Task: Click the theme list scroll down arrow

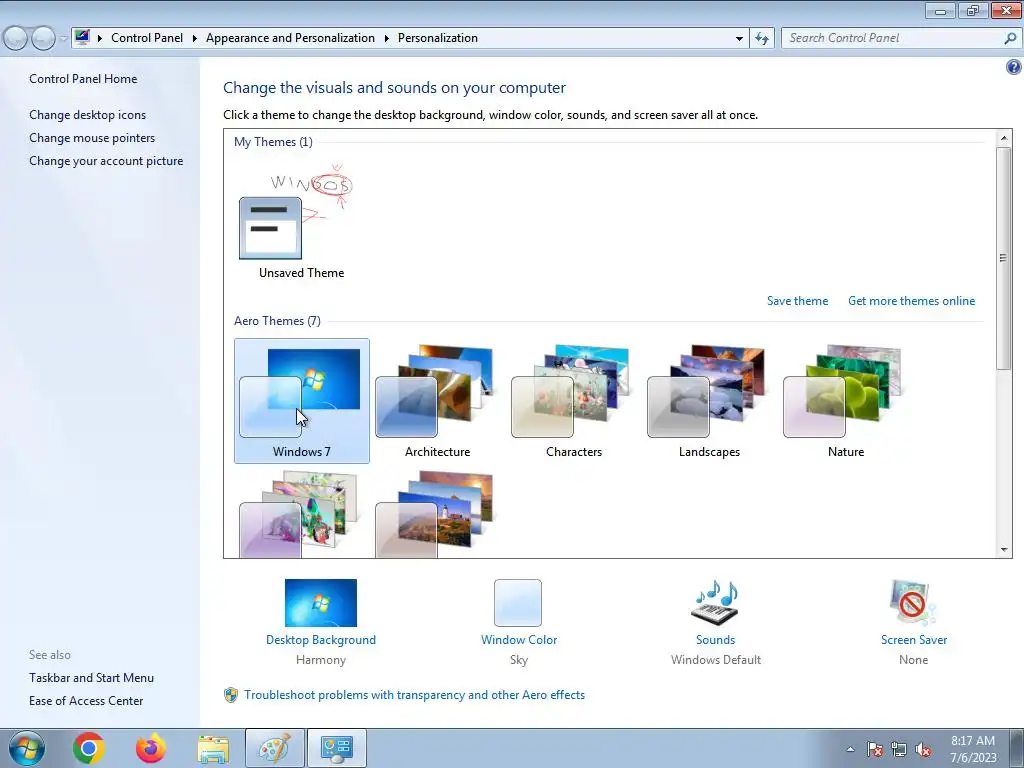Action: tap(1004, 550)
